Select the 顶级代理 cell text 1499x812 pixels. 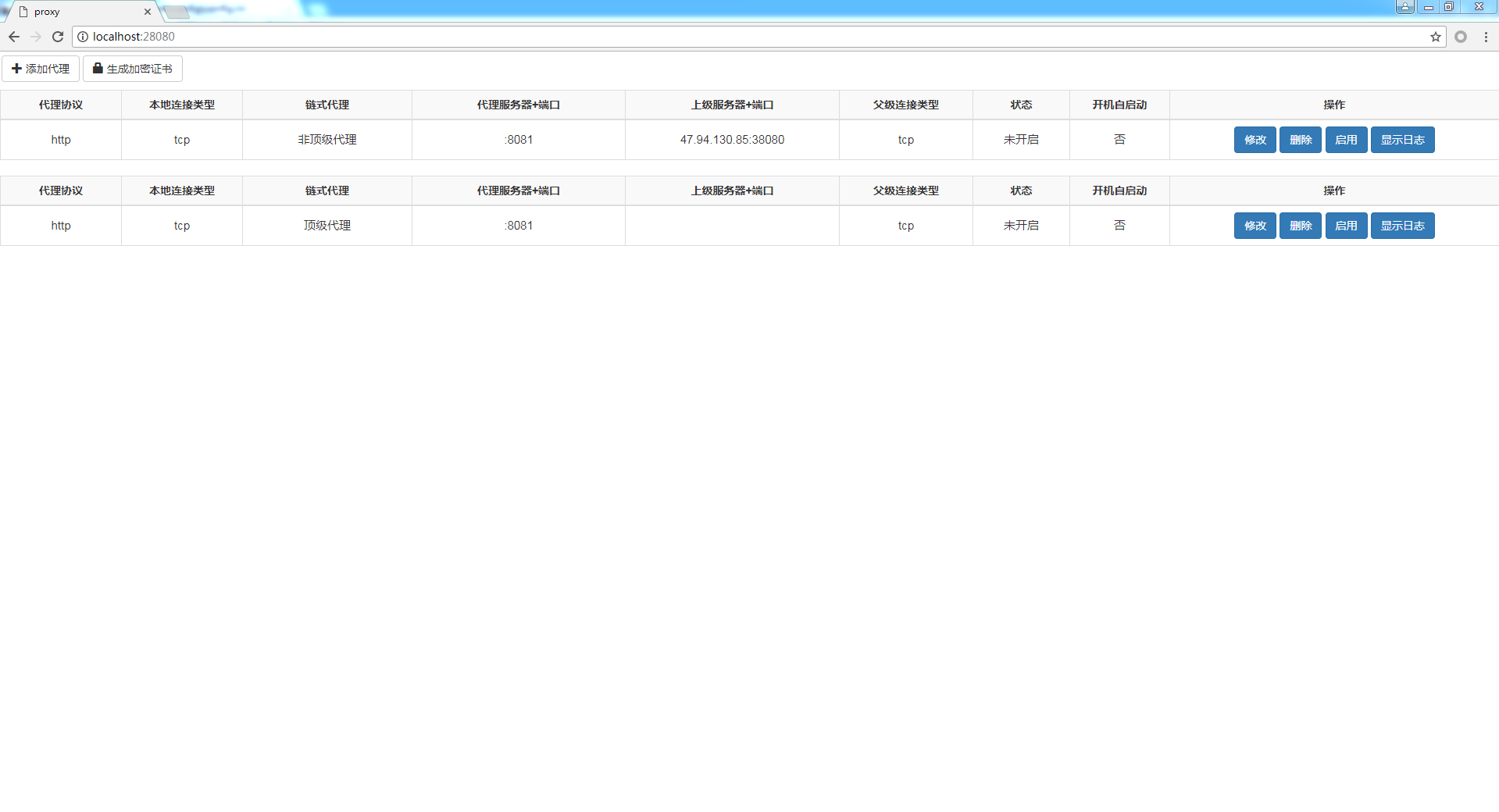(x=327, y=226)
